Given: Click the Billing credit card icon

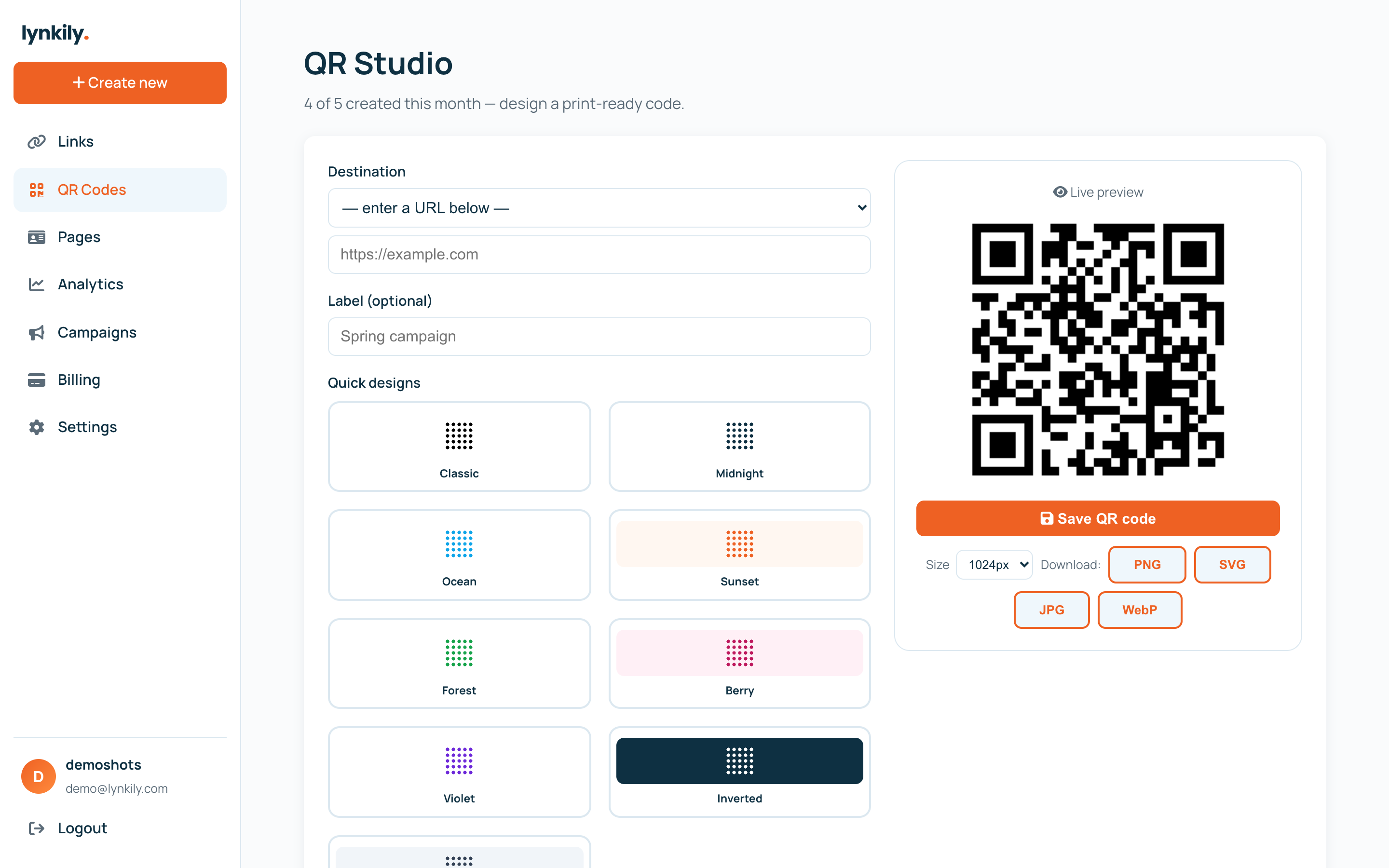Looking at the screenshot, I should (37, 380).
